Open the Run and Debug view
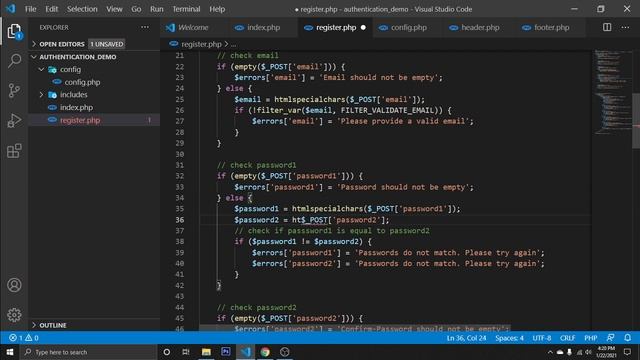Image resolution: width=640 pixels, height=360 pixels. pos(14,121)
